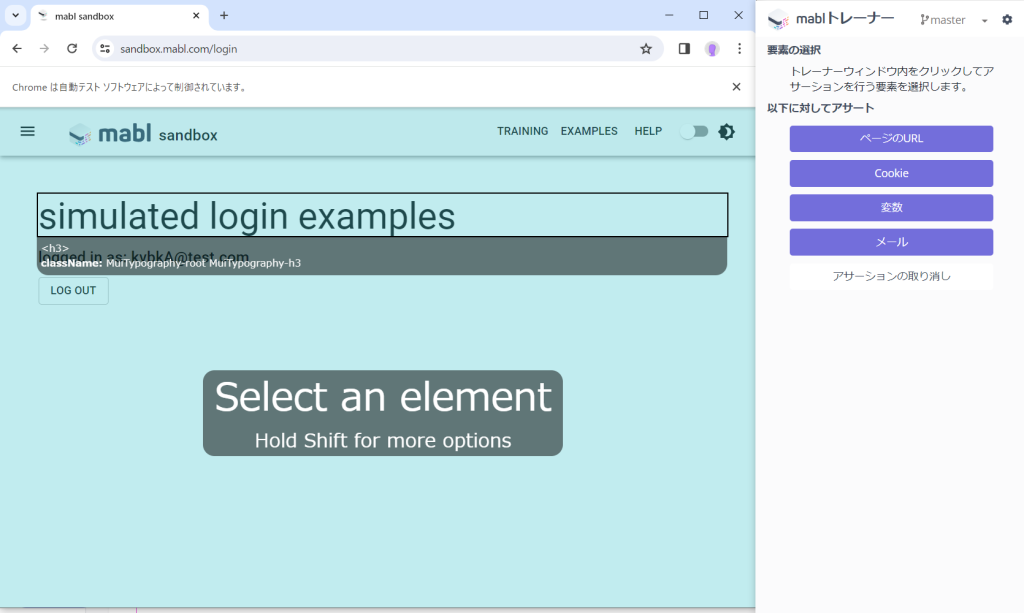Select the mabl sandbox browser tab
The width and height of the screenshot is (1024, 613).
coord(120,16)
